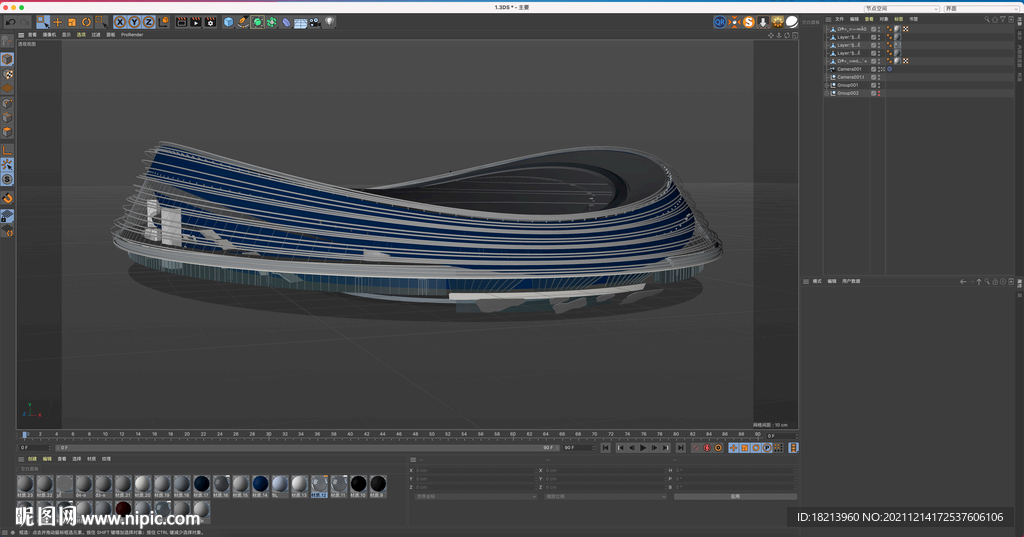
Task: Open the Edit Render Settings icon
Action: [x=209, y=22]
